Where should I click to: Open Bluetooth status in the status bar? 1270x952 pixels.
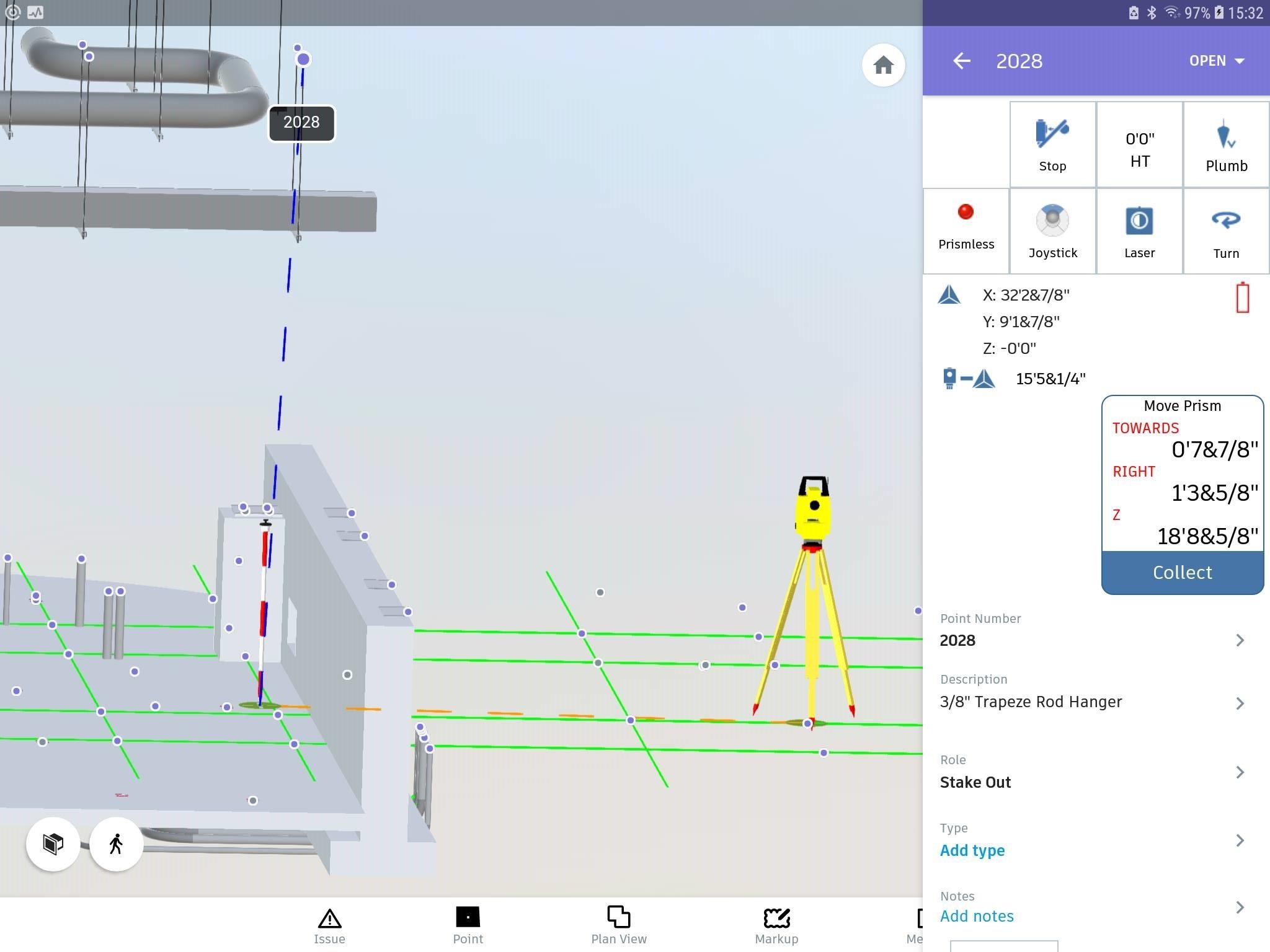(1151, 12)
